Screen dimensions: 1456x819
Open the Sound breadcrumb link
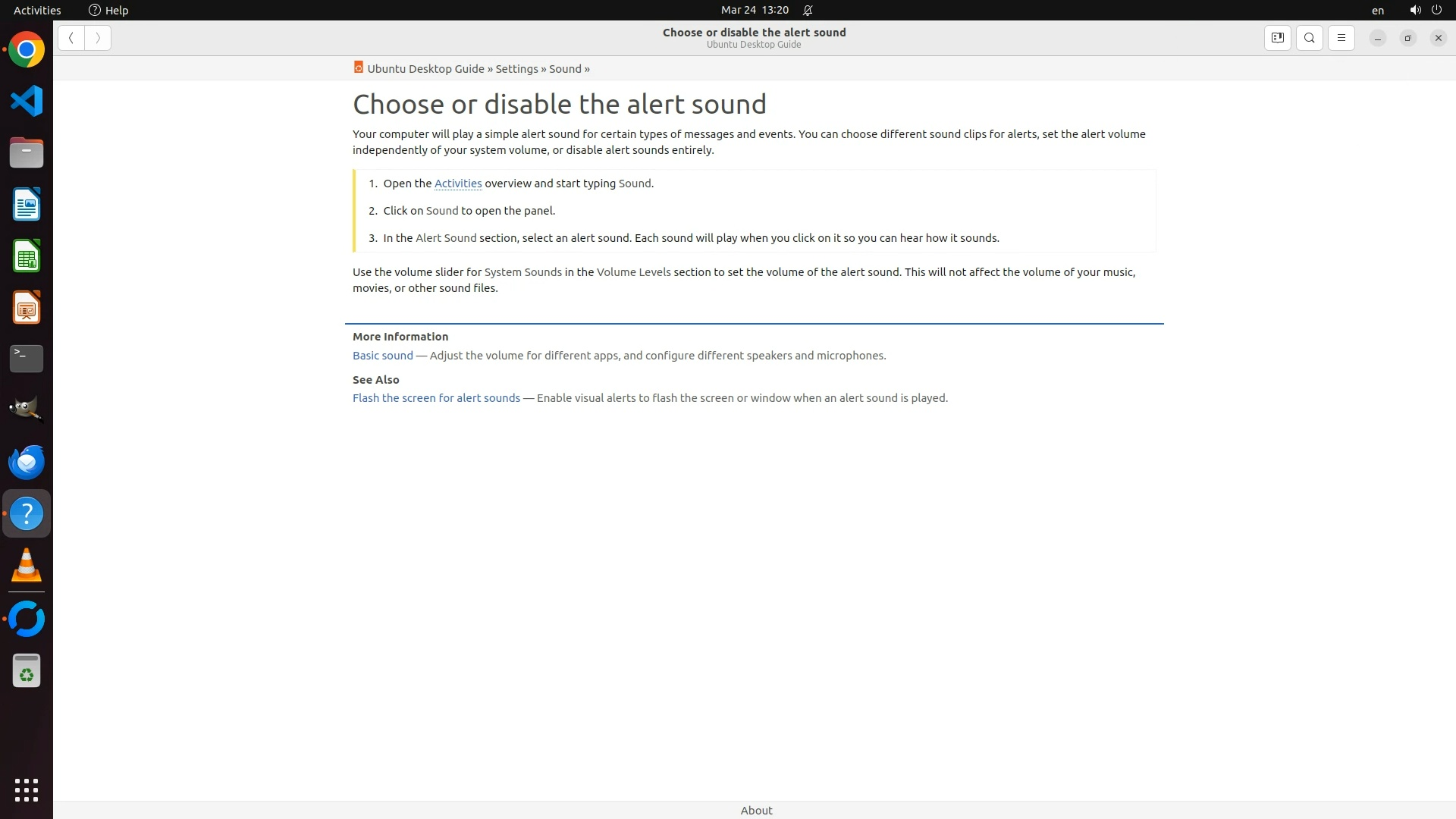(x=565, y=69)
